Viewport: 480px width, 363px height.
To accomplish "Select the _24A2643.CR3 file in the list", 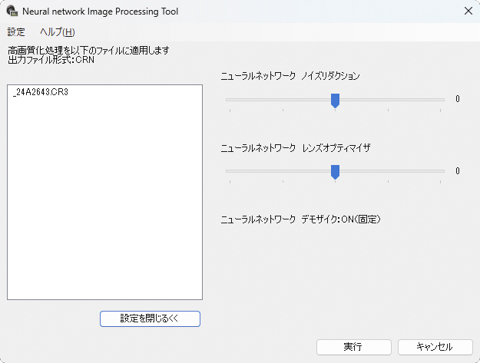I will pos(41,92).
